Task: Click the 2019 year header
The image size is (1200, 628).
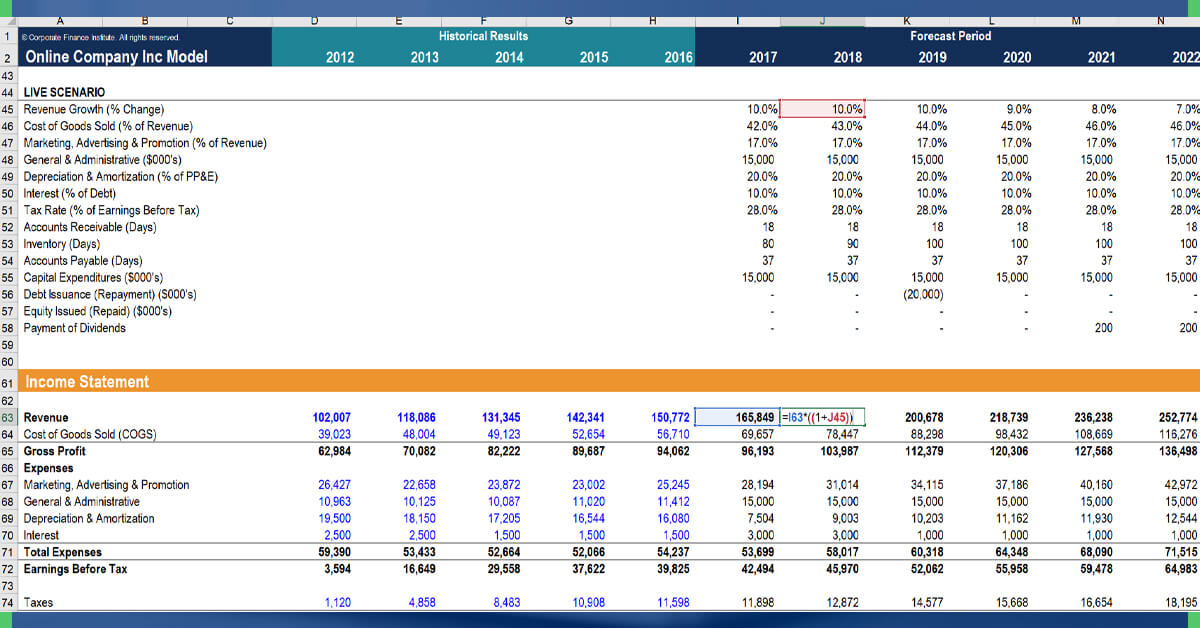Action: pos(932,57)
